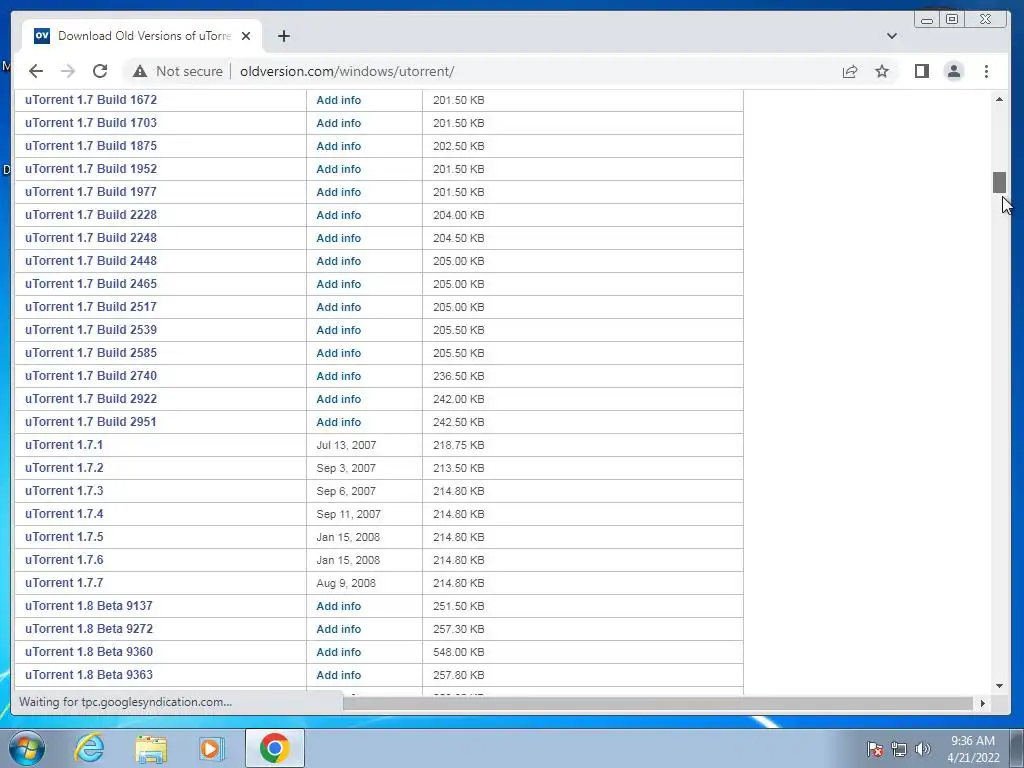1024x768 pixels.
Task: Open uTorrent 1.7 Build 2448
Action: (x=91, y=261)
